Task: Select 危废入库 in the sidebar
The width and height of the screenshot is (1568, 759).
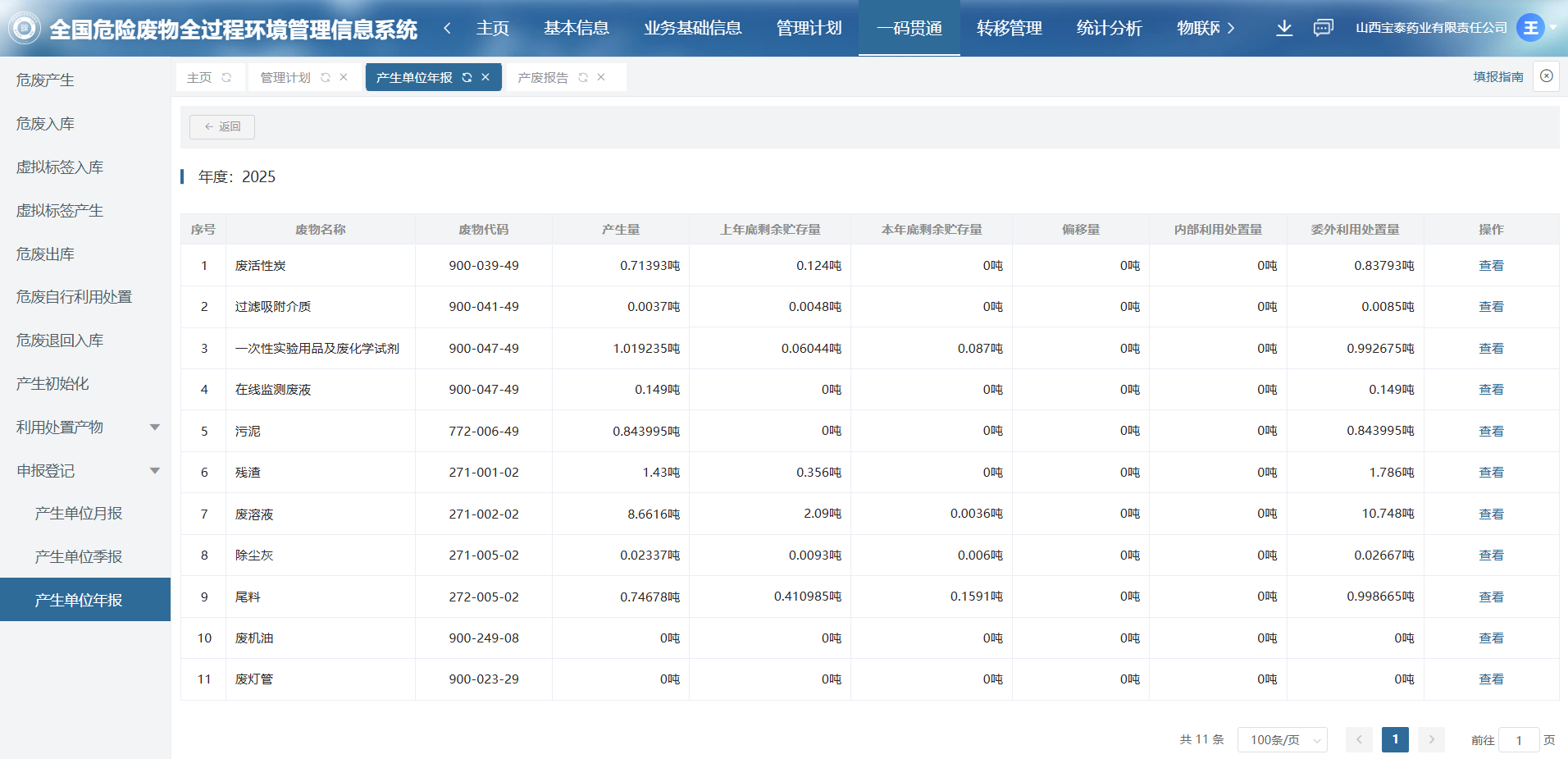Action: [85, 123]
